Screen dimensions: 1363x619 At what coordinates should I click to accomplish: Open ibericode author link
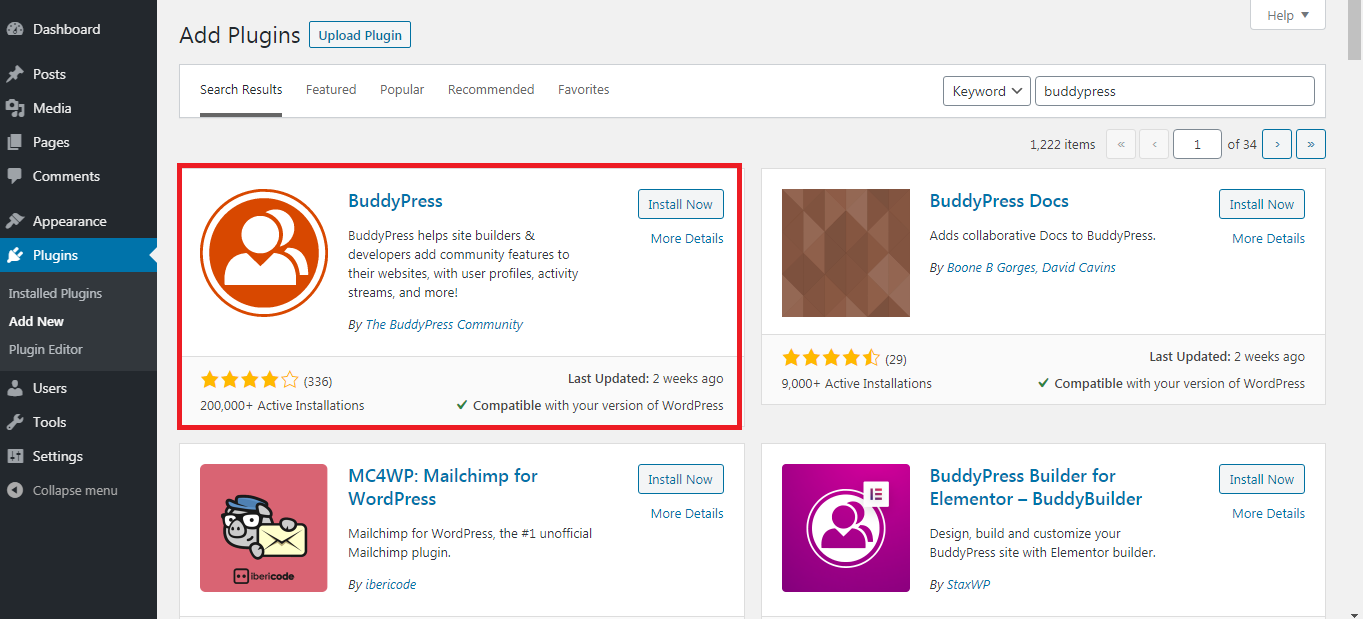tap(391, 584)
